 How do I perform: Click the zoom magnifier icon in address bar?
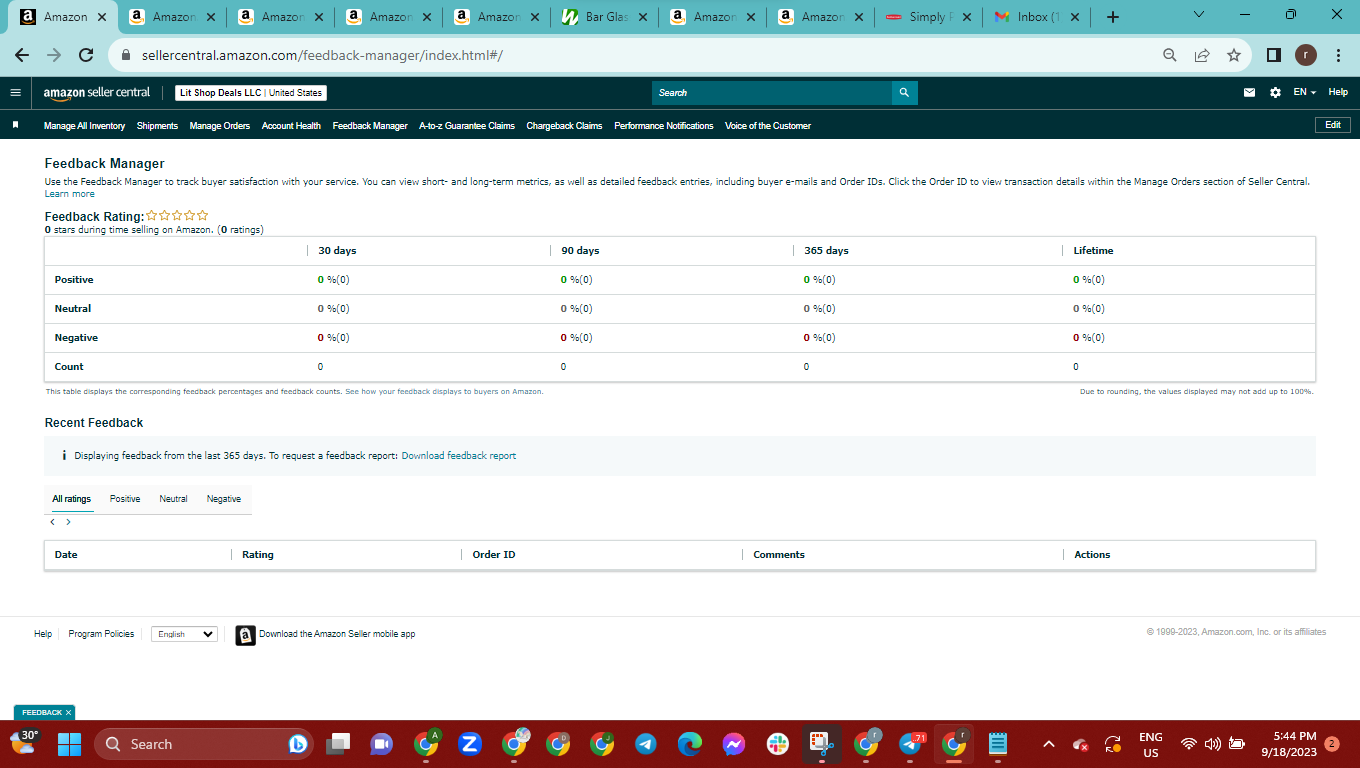click(x=1170, y=56)
